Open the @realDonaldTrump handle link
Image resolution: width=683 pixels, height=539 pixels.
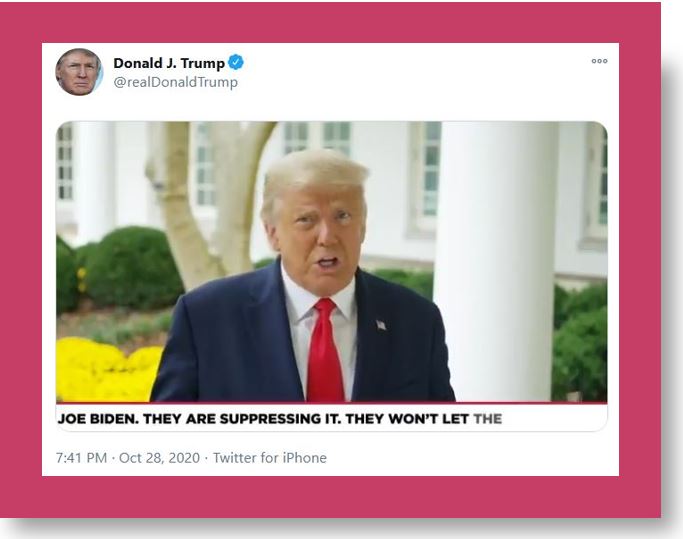[x=176, y=82]
